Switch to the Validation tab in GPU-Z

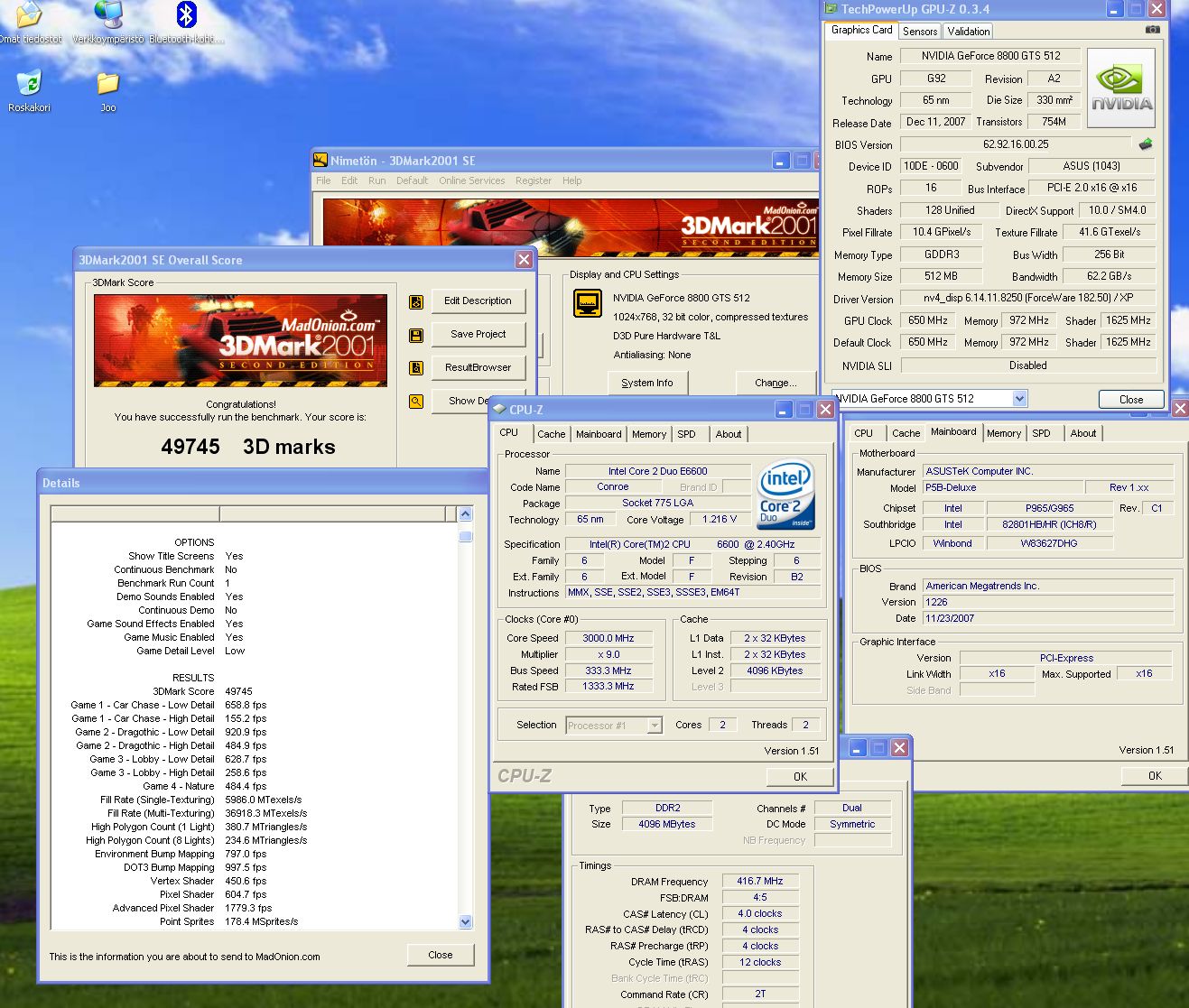(x=968, y=31)
